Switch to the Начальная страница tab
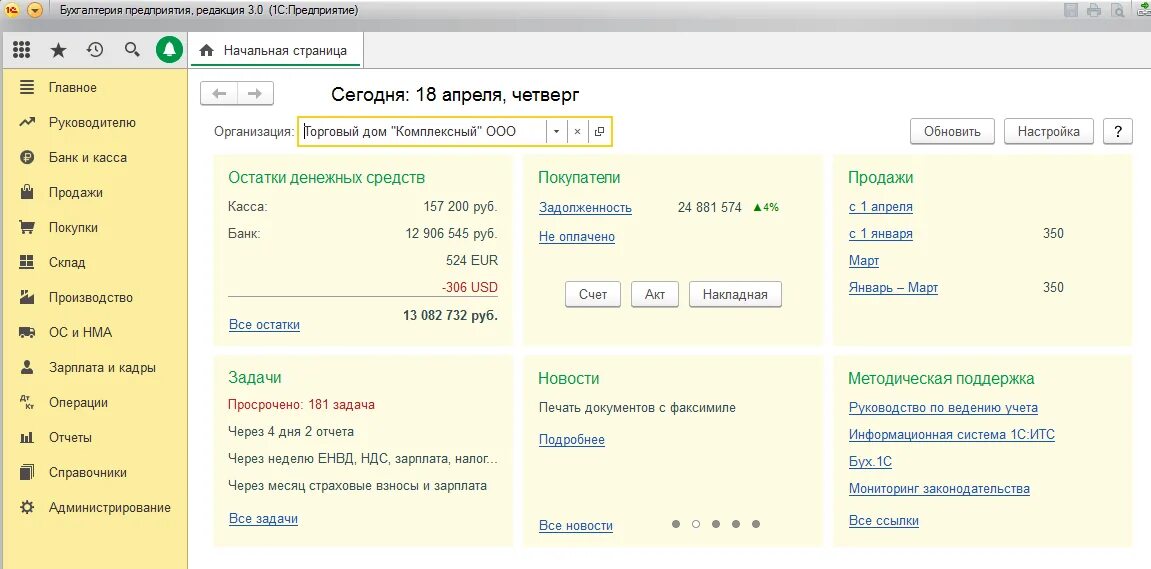Viewport: 1151px width, 569px height. click(x=276, y=51)
